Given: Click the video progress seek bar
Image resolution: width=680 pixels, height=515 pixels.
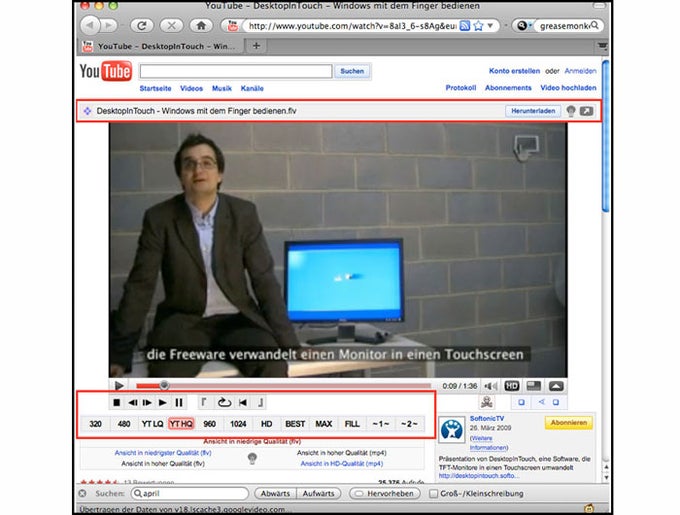Looking at the screenshot, I should point(284,385).
